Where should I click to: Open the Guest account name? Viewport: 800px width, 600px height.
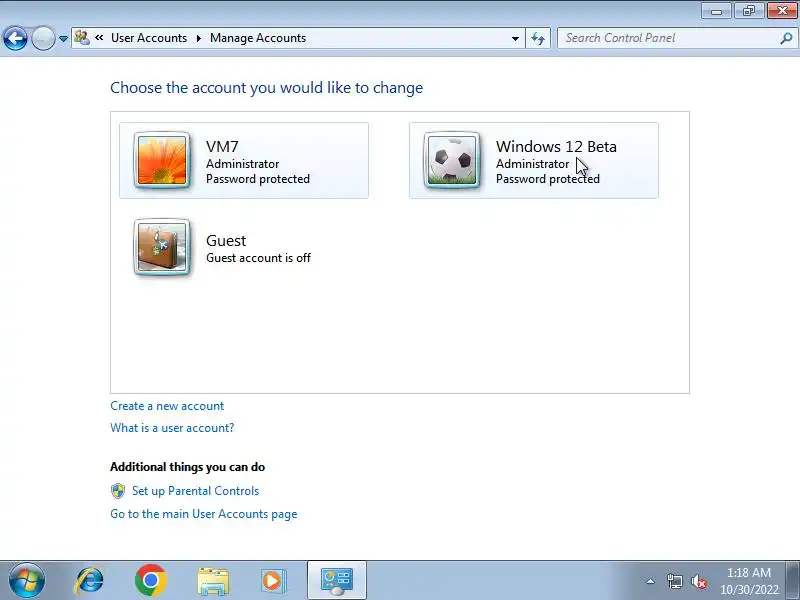click(226, 240)
